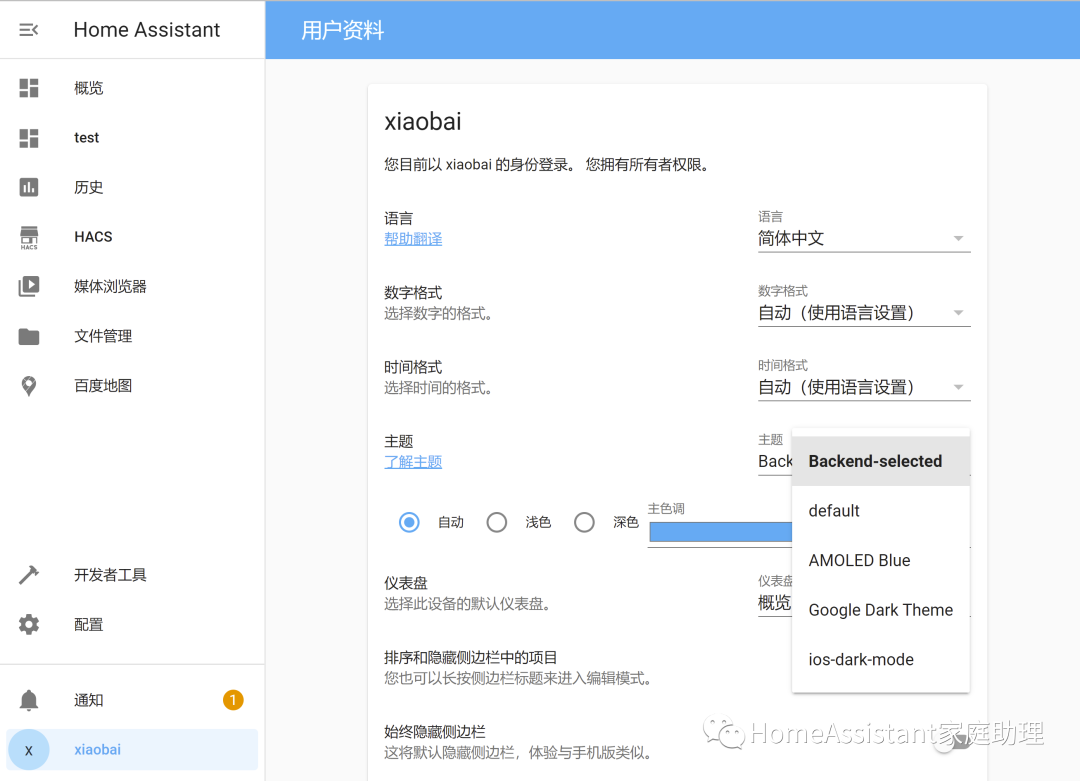Viewport: 1080px width, 781px height.
Task: Open the xiaobai profile in sidebar
Action: [132, 750]
